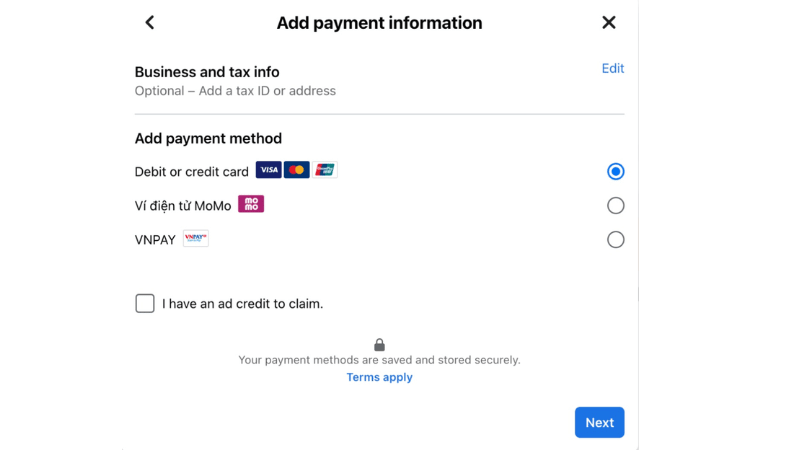Select the Debit or credit card radio button
The width and height of the screenshot is (800, 450).
615,171
